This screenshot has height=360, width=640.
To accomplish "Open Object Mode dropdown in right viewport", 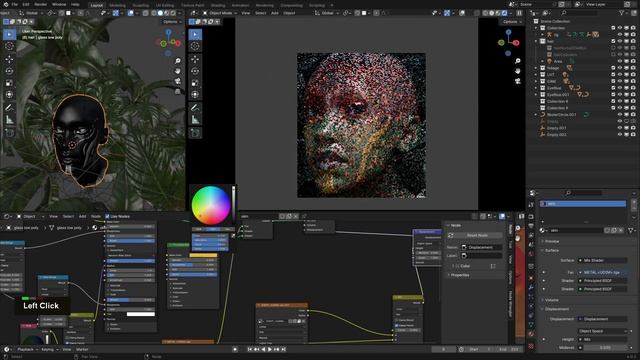I will pos(220,13).
